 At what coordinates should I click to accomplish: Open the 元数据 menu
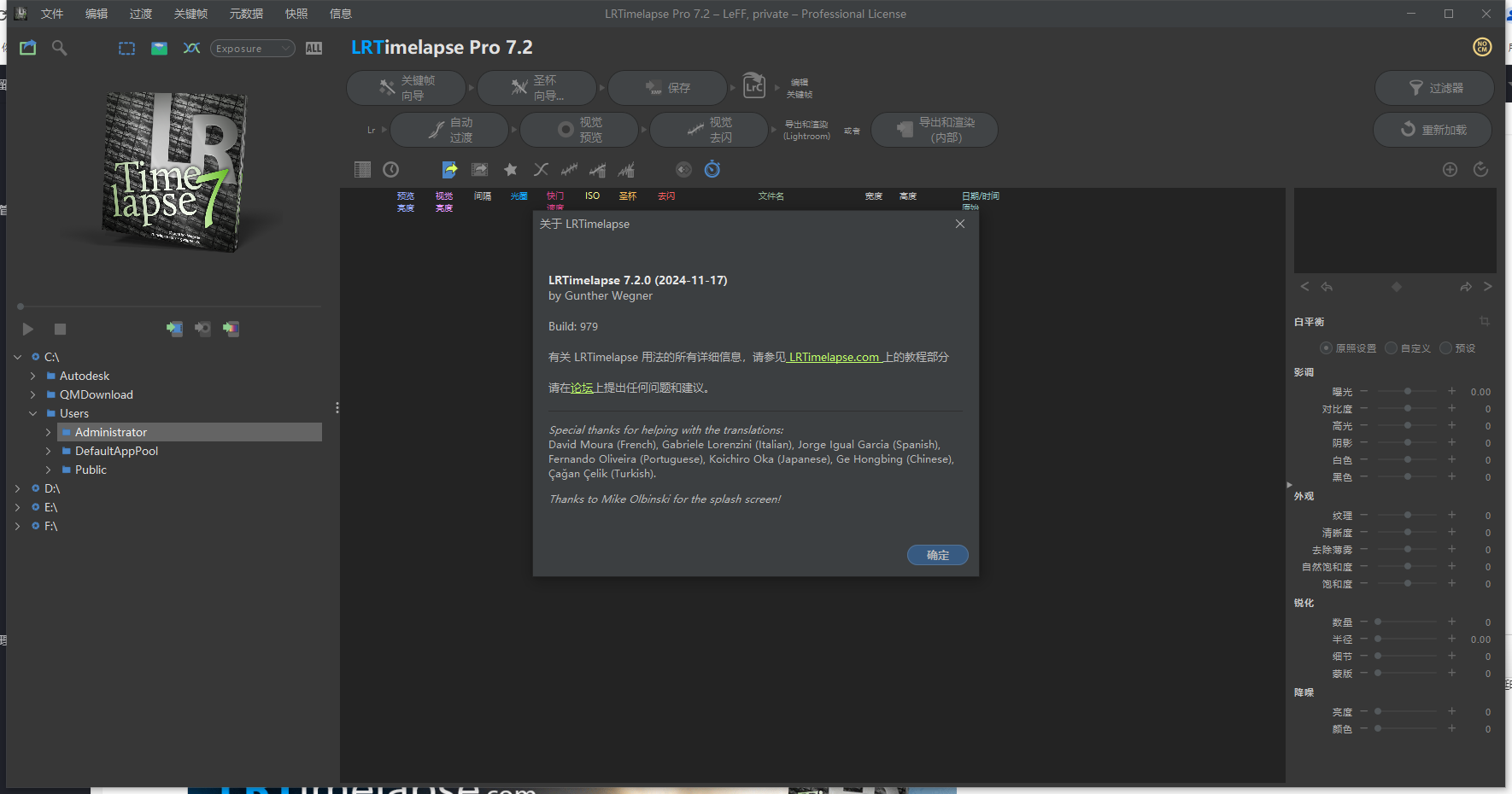point(246,14)
